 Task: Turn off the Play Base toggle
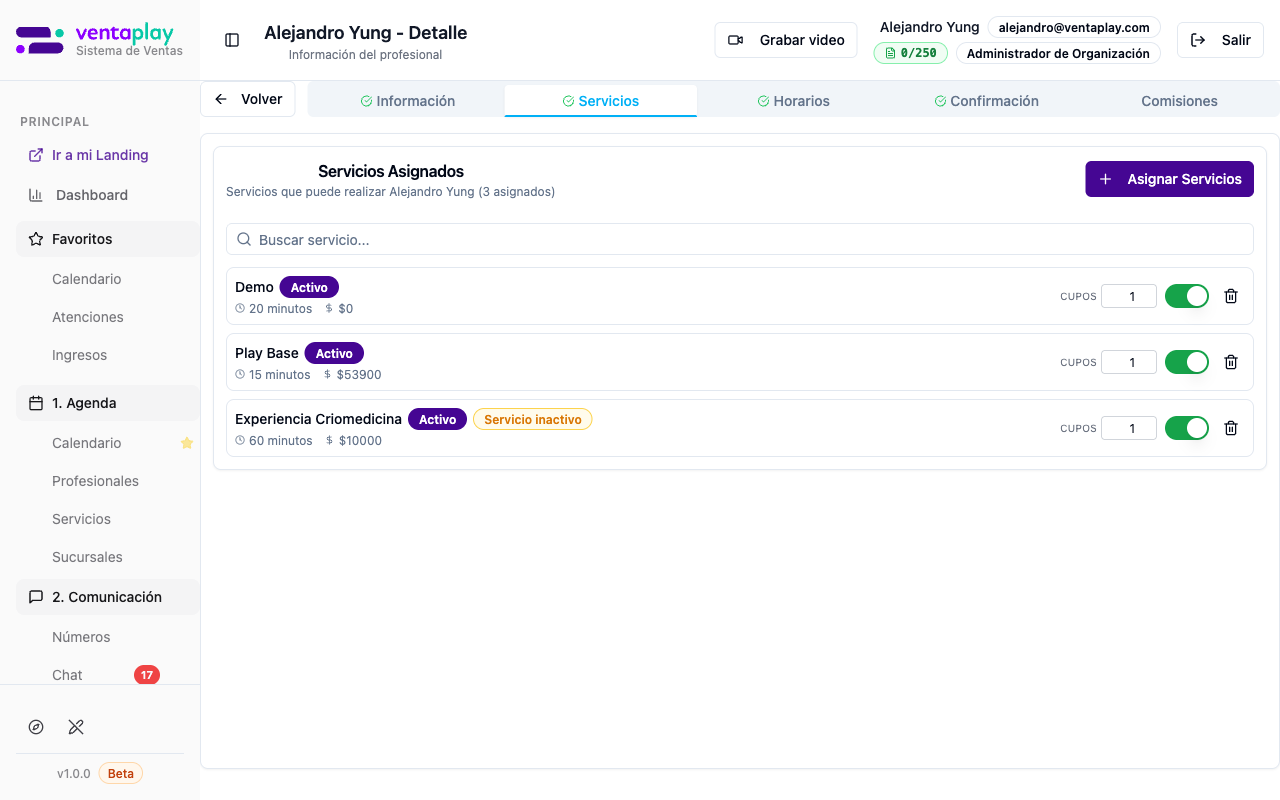[x=1186, y=362]
